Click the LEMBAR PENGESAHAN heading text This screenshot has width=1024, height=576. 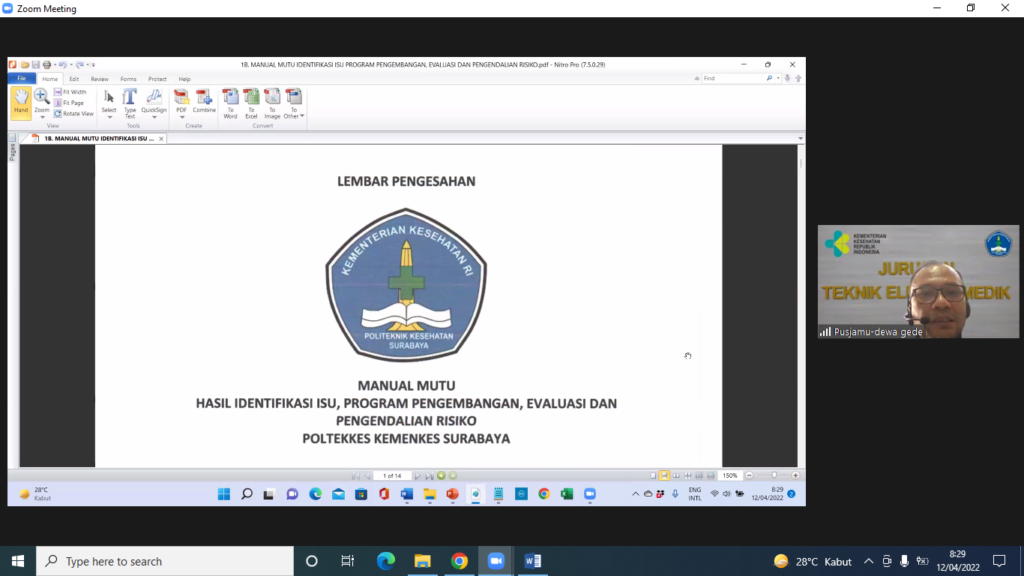406,182
